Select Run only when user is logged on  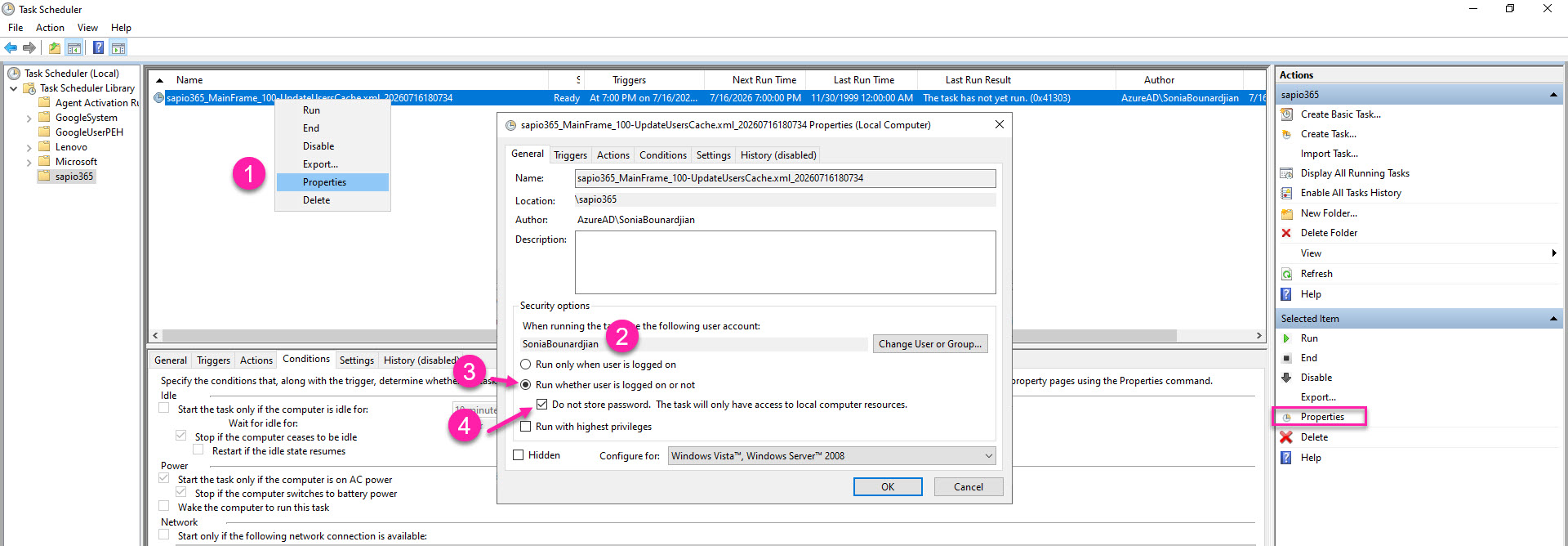(526, 365)
